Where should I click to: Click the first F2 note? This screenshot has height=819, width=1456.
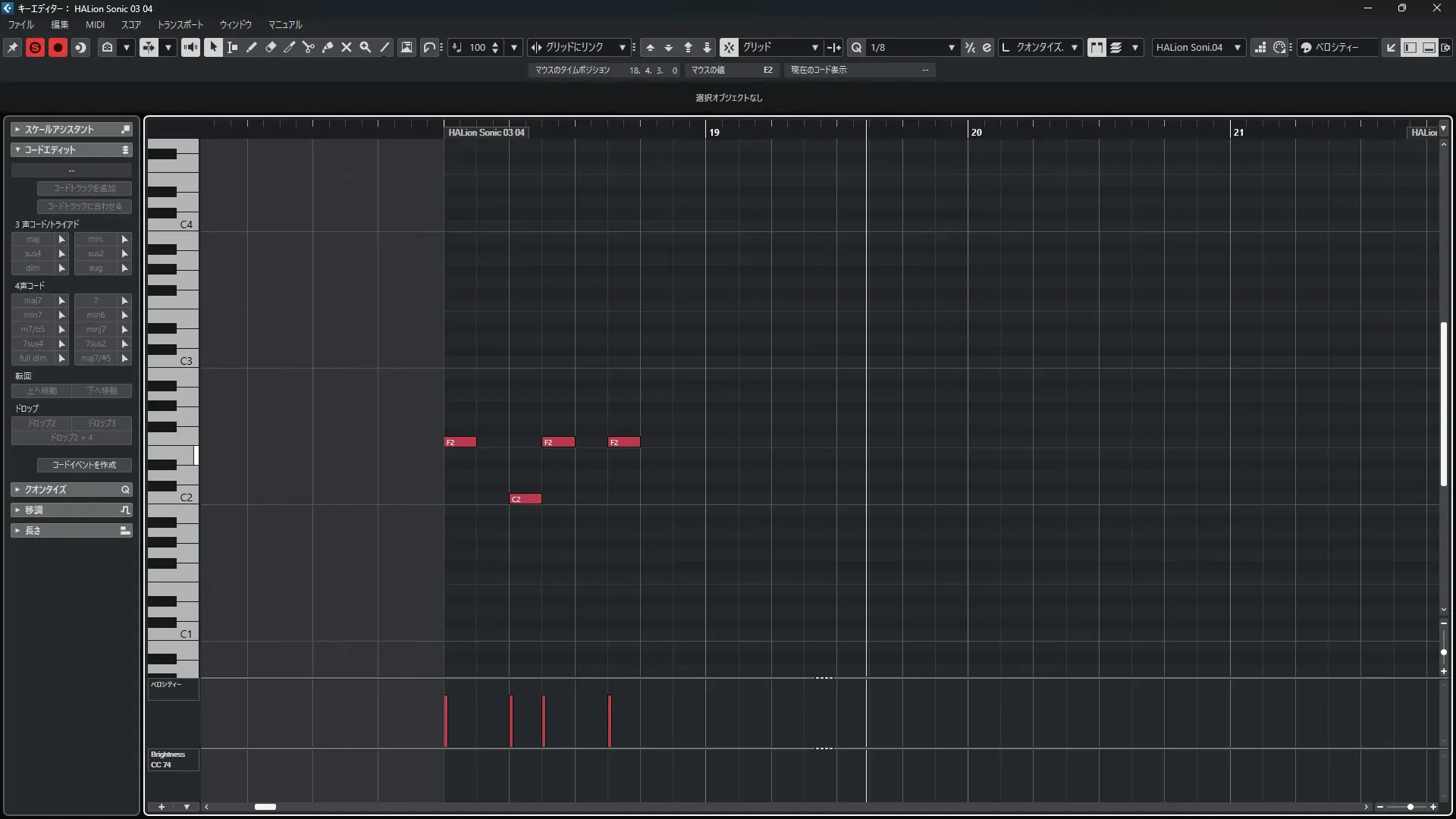click(460, 442)
